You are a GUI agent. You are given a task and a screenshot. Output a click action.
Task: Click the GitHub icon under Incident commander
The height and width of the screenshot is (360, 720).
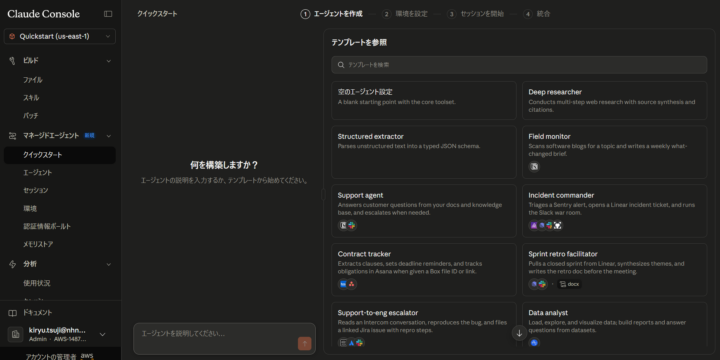(557, 225)
